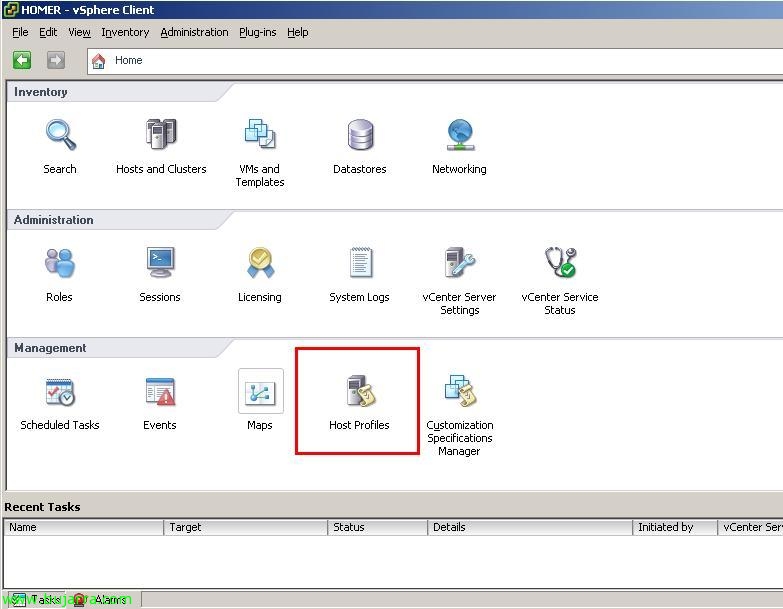Open the Edit menu
The height and width of the screenshot is (609, 783).
[x=48, y=32]
